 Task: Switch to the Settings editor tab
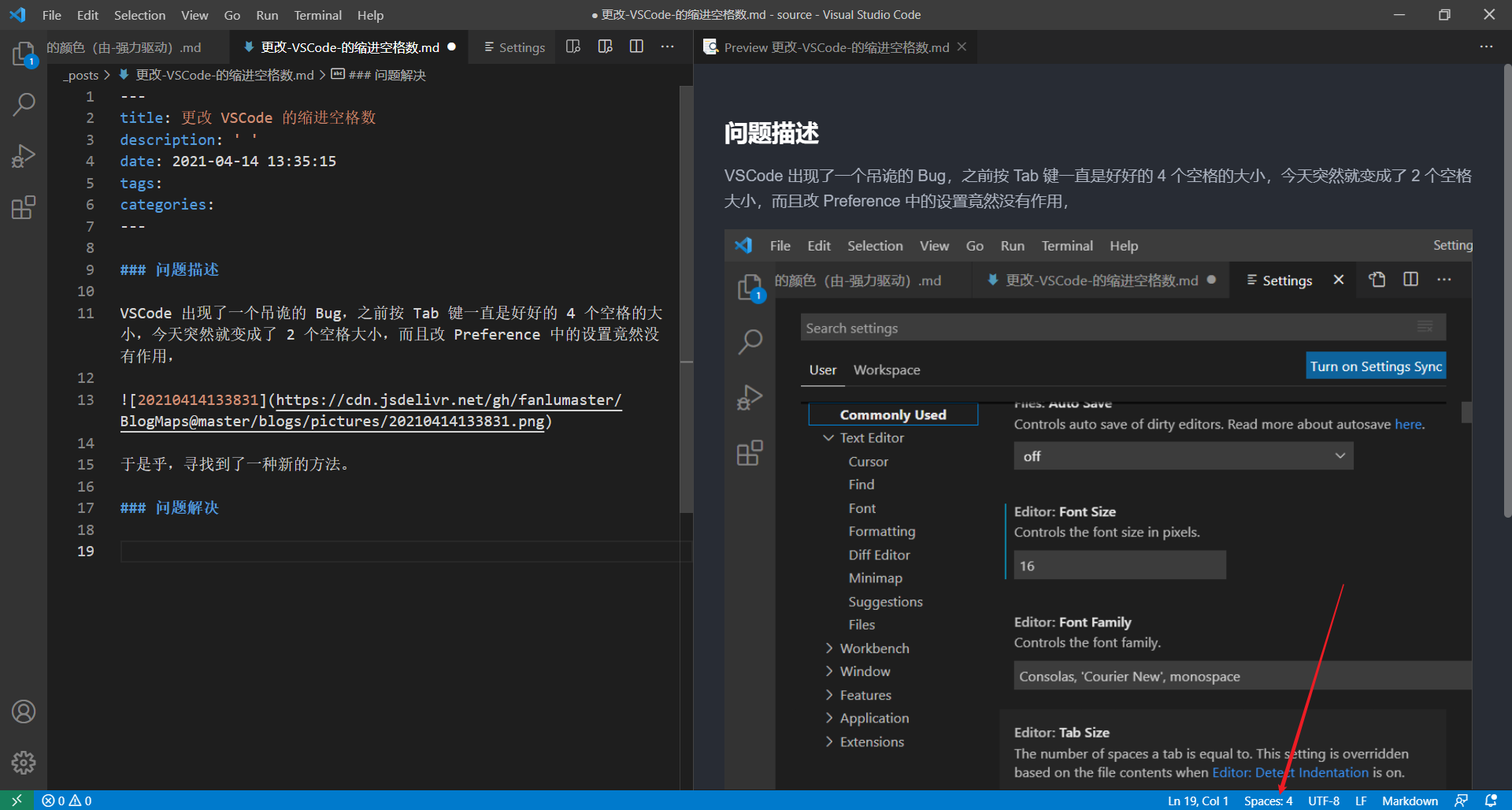[x=513, y=47]
